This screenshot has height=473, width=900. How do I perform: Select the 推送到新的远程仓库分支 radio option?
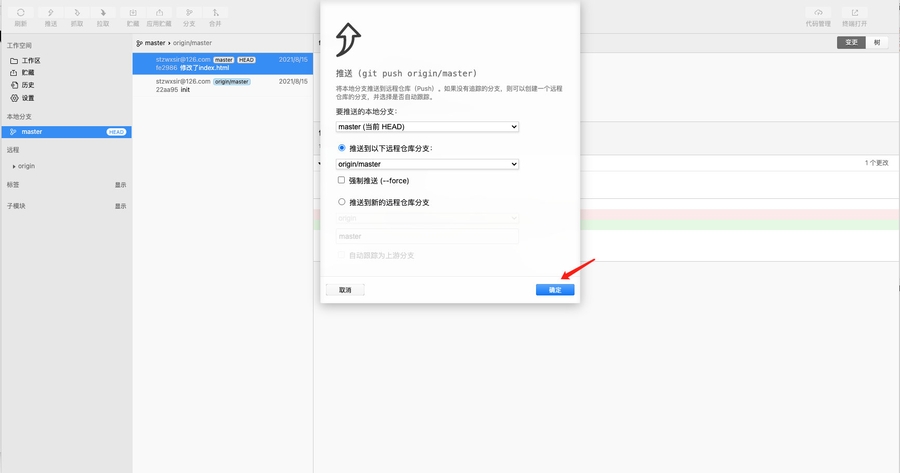[x=342, y=202]
